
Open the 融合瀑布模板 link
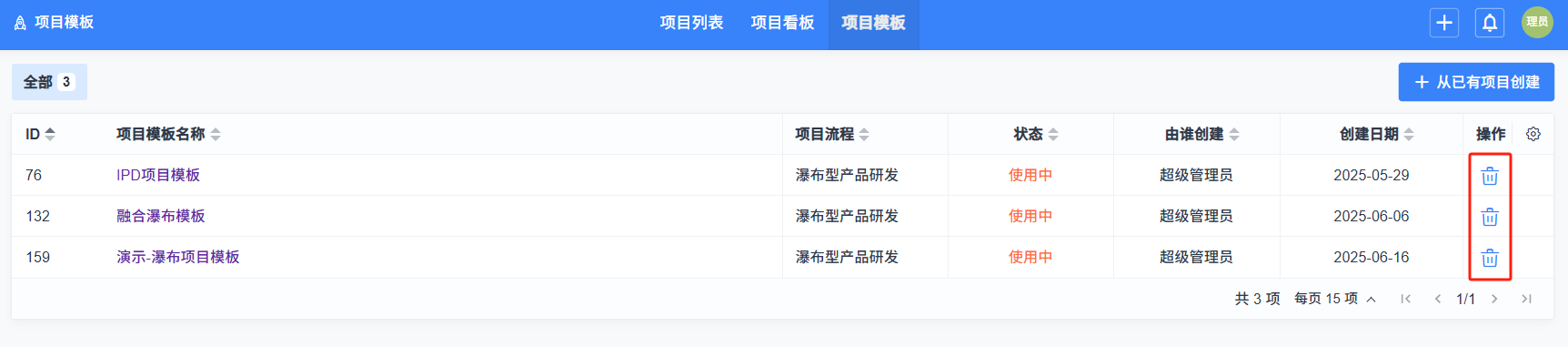pos(160,216)
